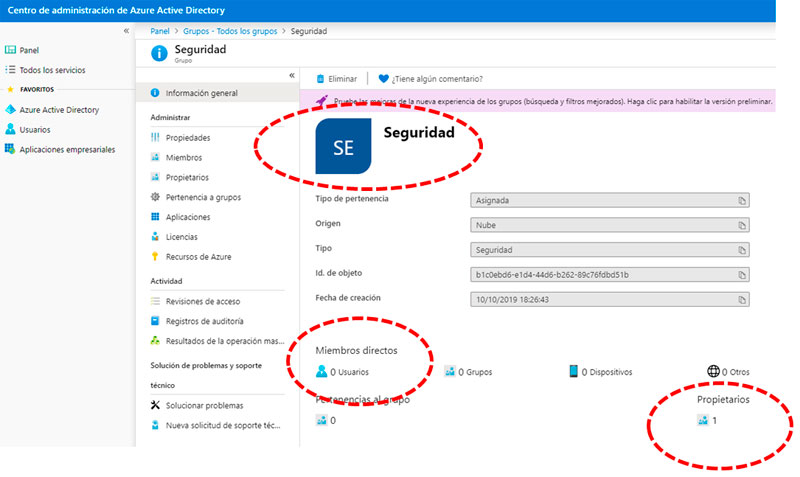This screenshot has height=477, width=800.
Task: Open Usuarios in favorites
Action: pyautogui.click(x=35, y=130)
